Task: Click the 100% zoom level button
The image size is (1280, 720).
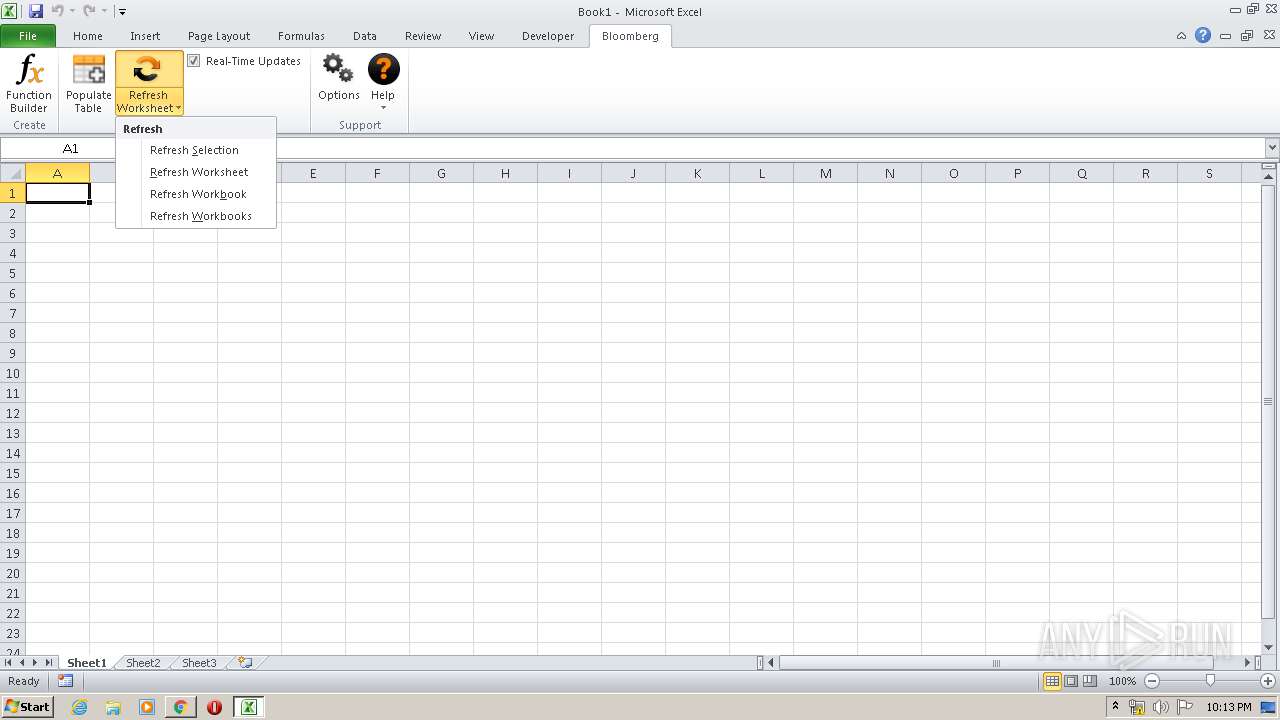Action: (x=1122, y=681)
